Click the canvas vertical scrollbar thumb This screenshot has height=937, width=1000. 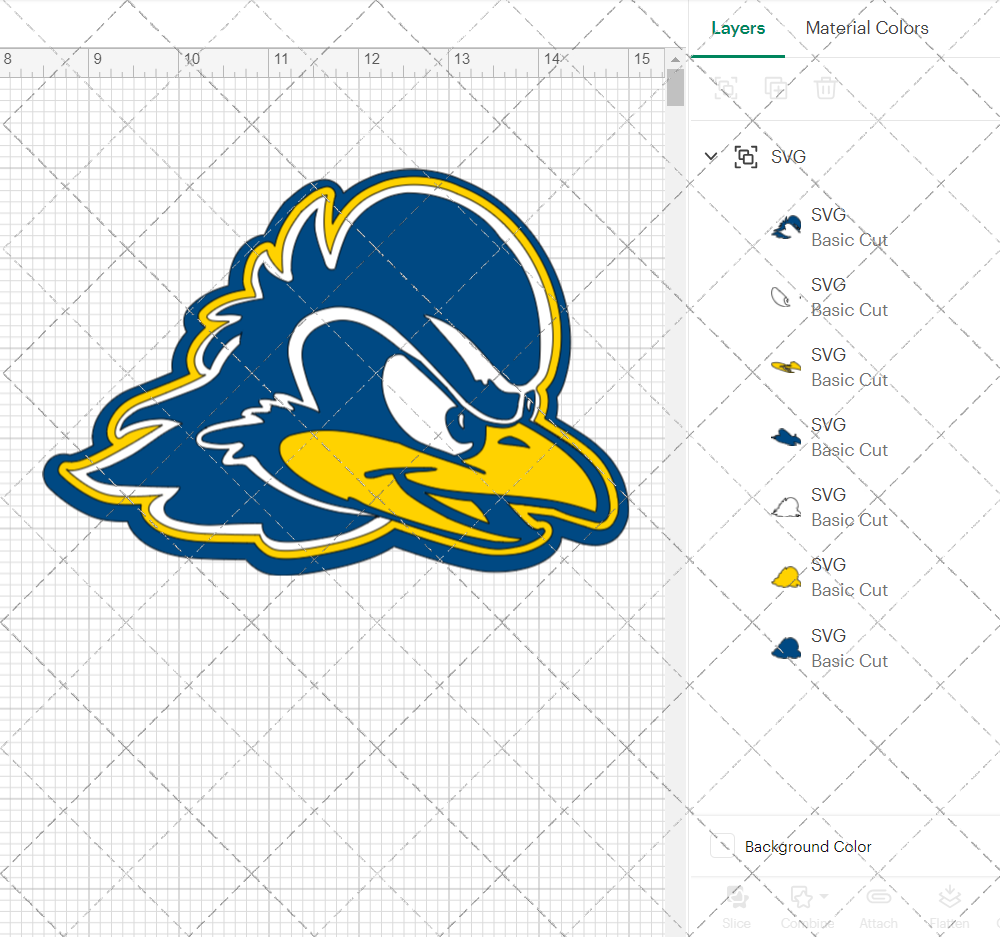[675, 87]
